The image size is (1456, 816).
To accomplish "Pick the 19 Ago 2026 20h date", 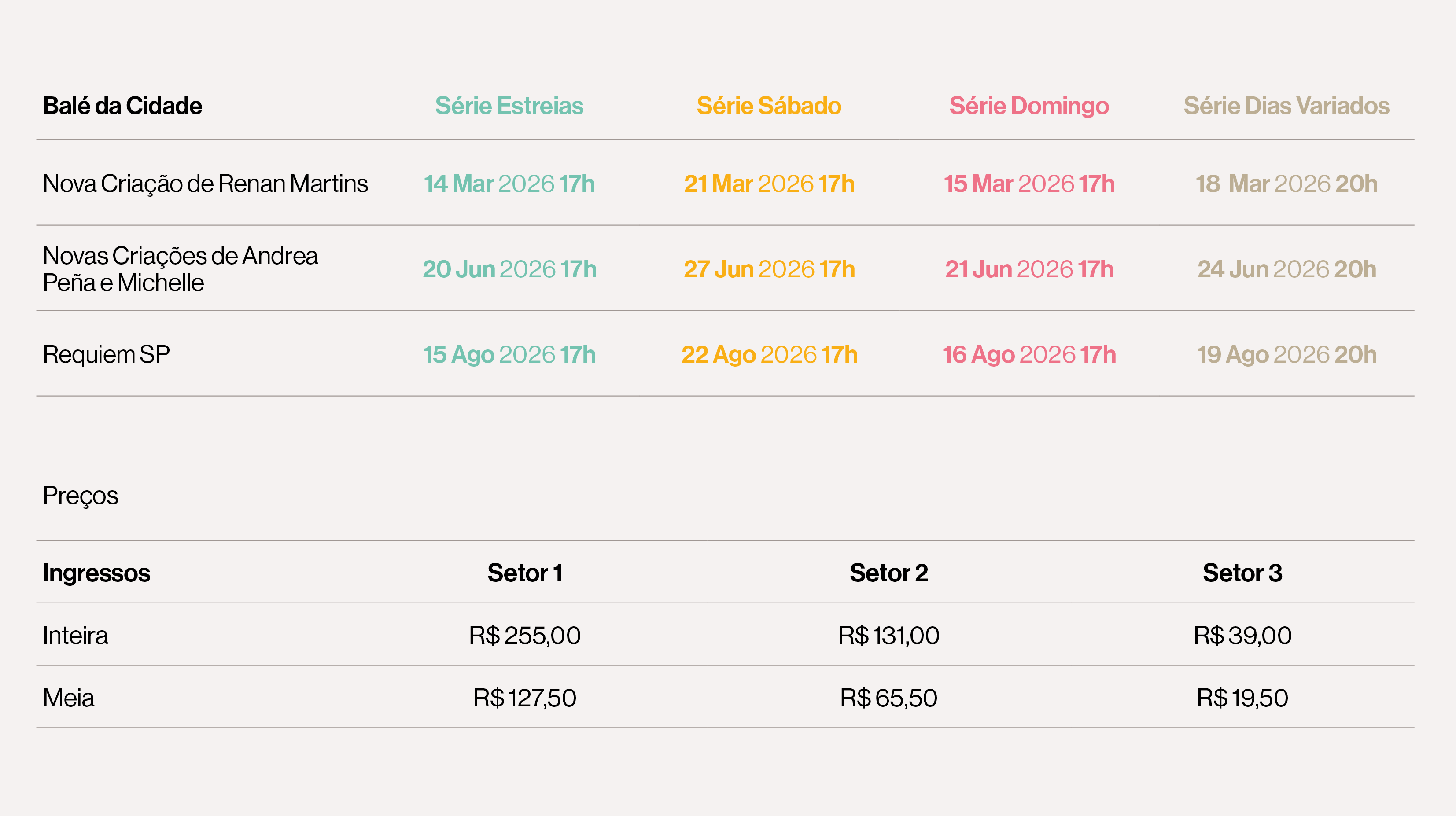I will point(1286,354).
